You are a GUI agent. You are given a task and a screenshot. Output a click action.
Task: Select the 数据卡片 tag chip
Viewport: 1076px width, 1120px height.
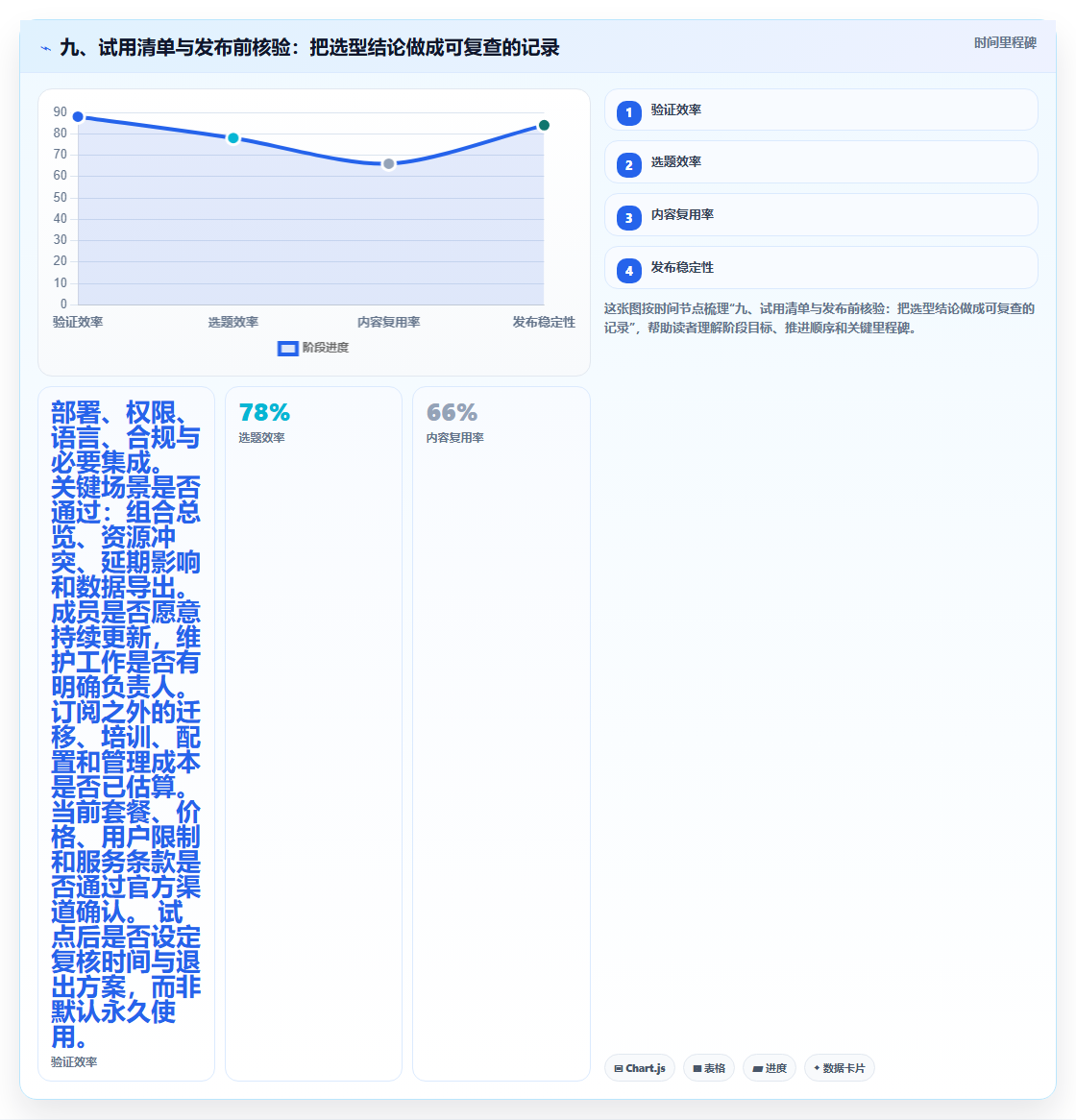click(840, 1068)
